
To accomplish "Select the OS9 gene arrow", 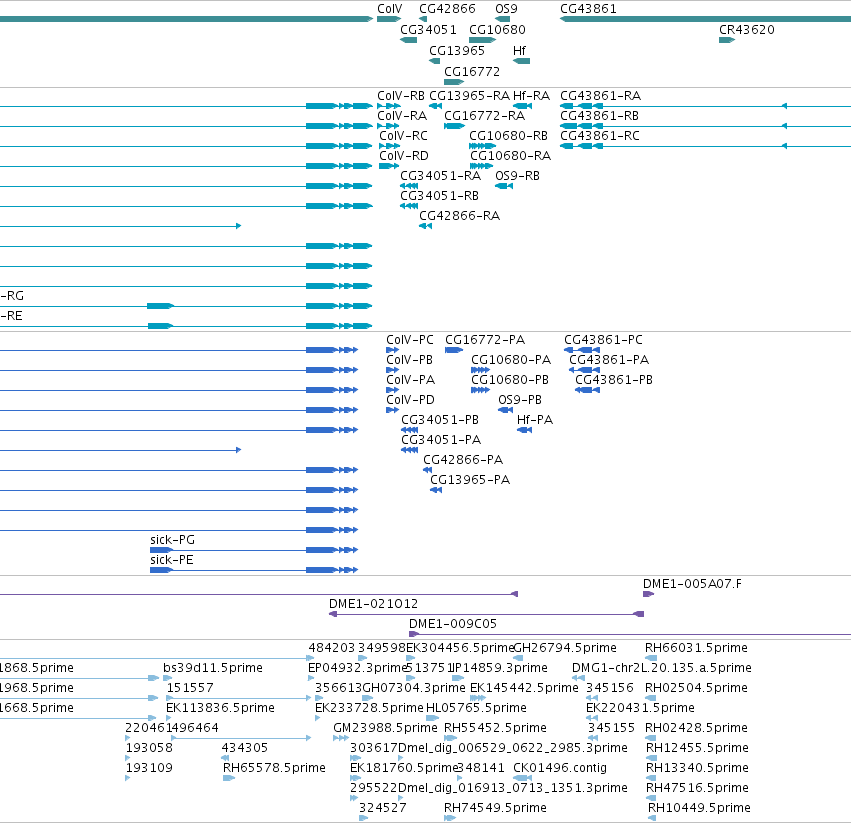I will (x=503, y=19).
